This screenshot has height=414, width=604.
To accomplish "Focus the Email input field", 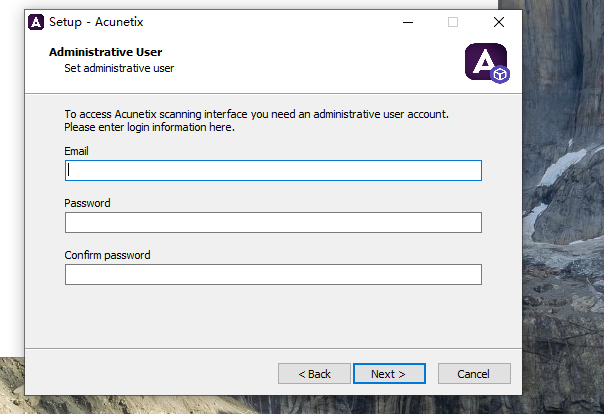I will coord(273,170).
